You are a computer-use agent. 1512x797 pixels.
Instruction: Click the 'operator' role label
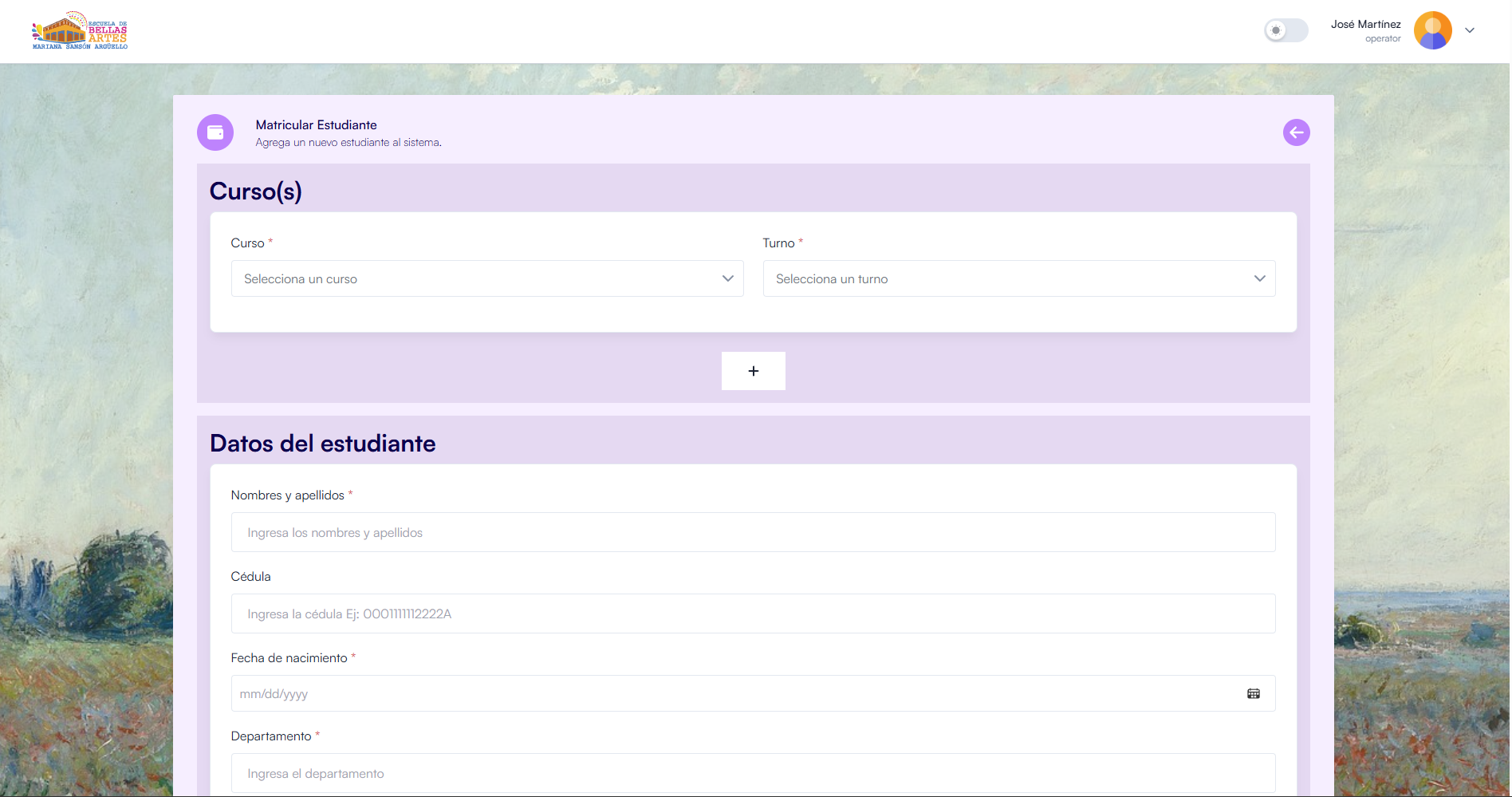point(1384,38)
